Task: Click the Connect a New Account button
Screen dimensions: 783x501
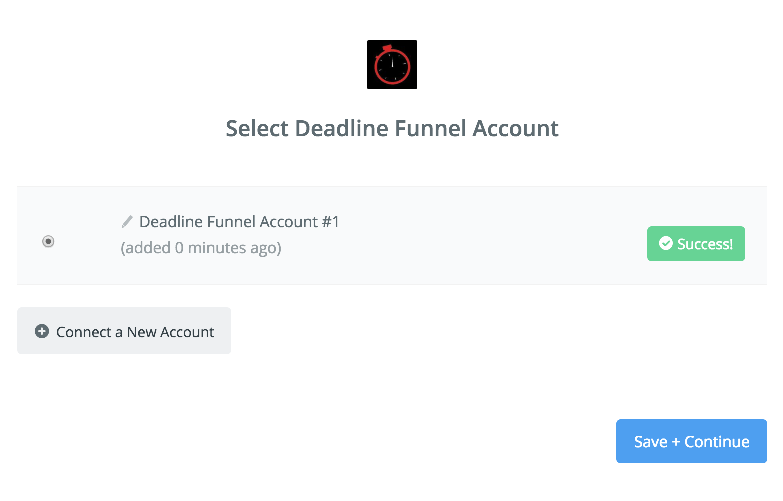Action: point(124,331)
